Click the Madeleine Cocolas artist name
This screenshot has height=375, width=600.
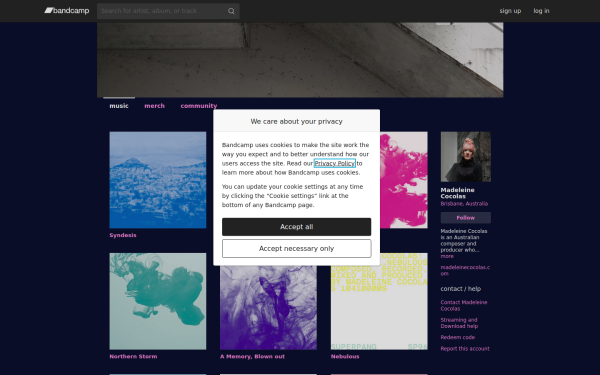pos(457,193)
